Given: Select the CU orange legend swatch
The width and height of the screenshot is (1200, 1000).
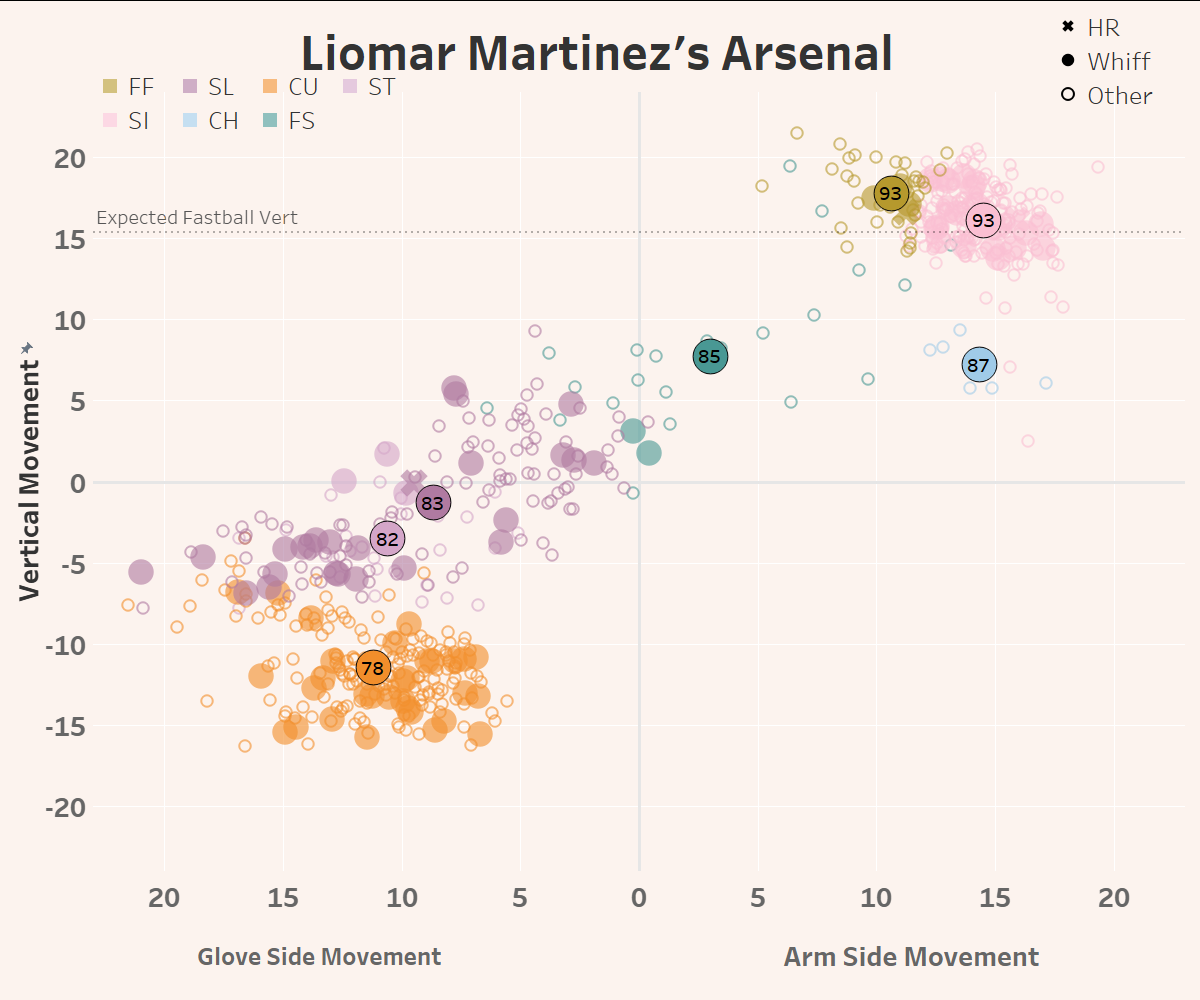Looking at the screenshot, I should pyautogui.click(x=270, y=87).
